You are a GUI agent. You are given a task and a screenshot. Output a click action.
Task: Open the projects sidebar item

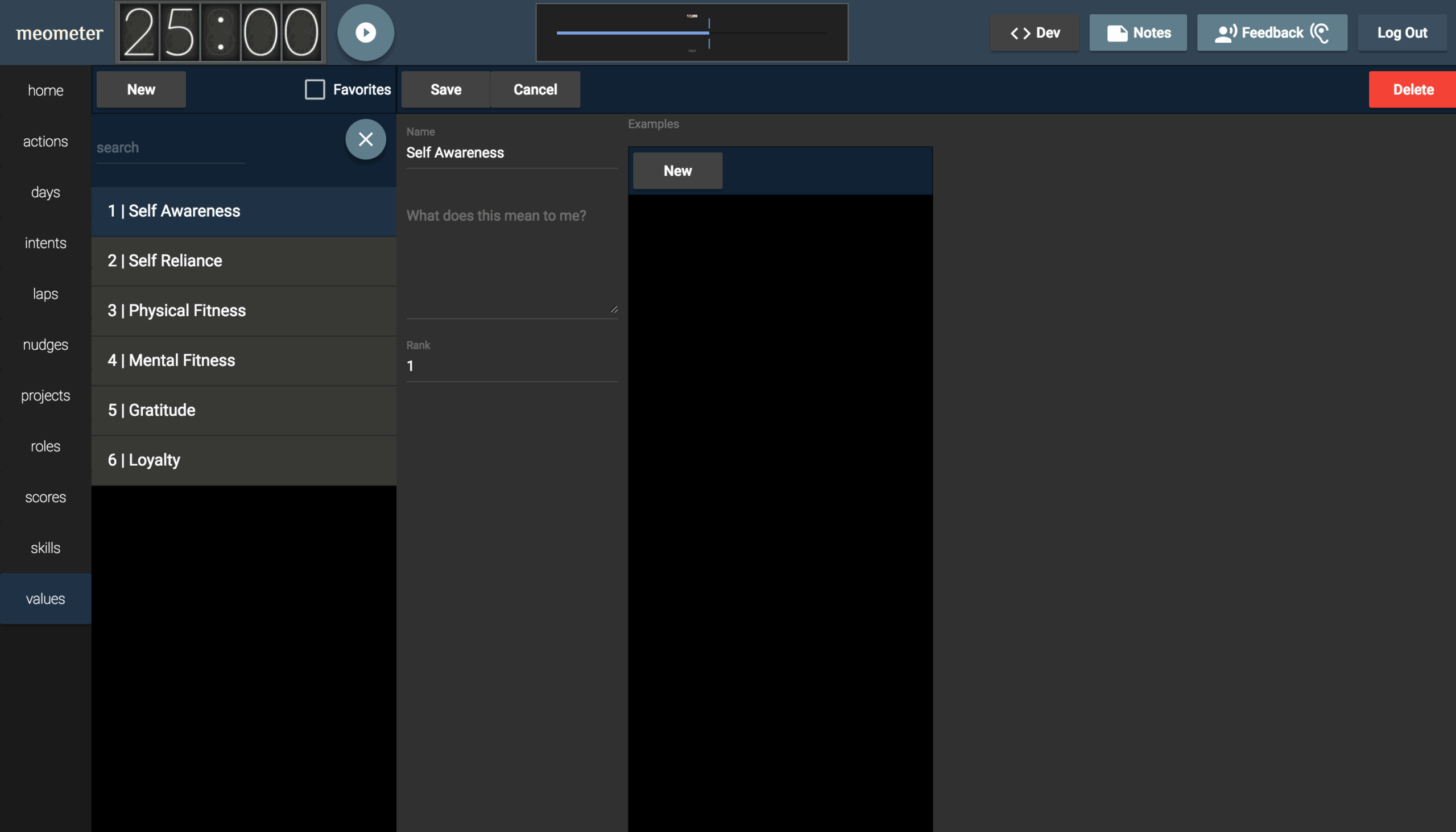[45, 395]
